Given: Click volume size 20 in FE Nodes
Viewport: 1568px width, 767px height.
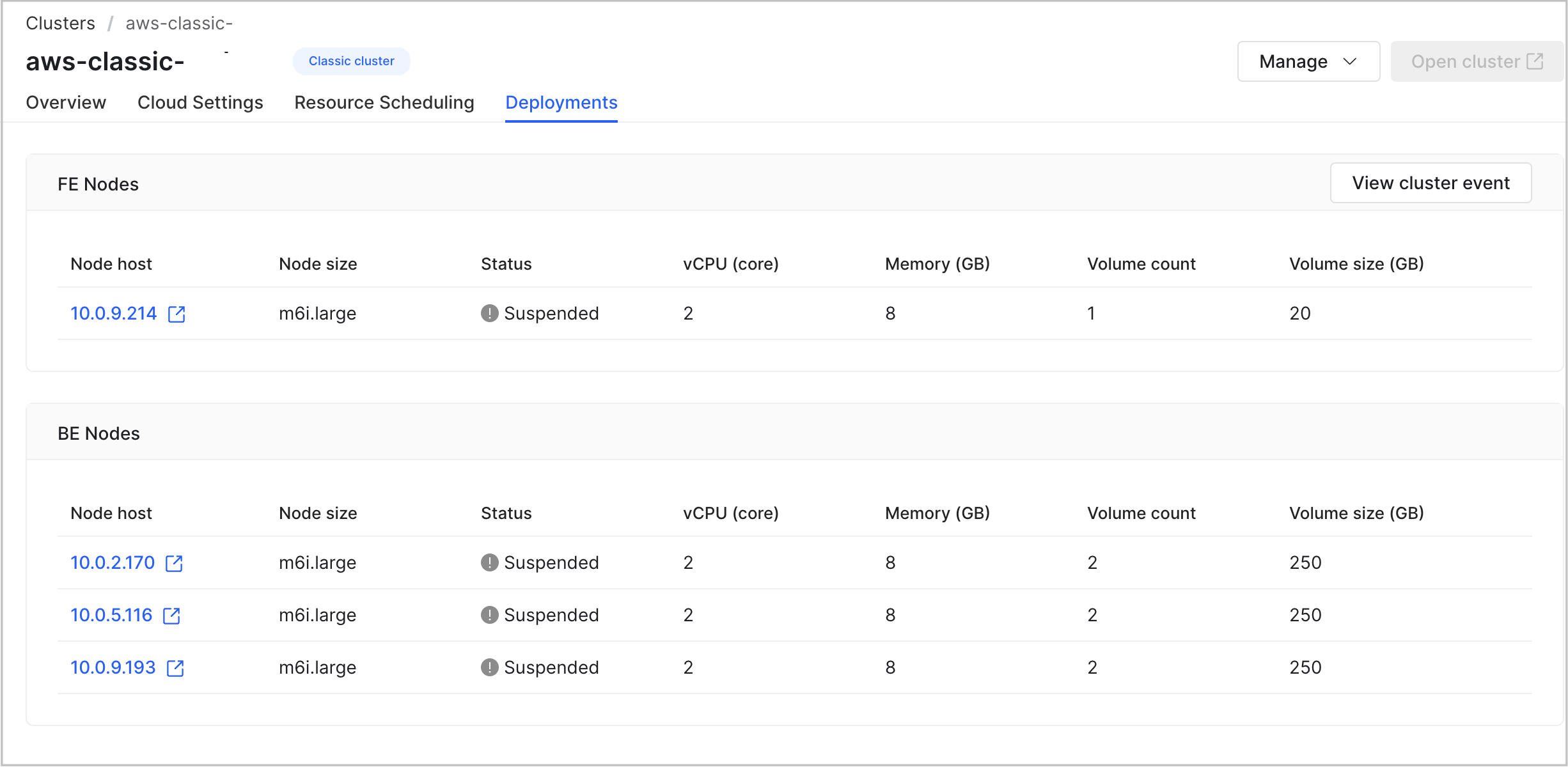Looking at the screenshot, I should click(1300, 313).
